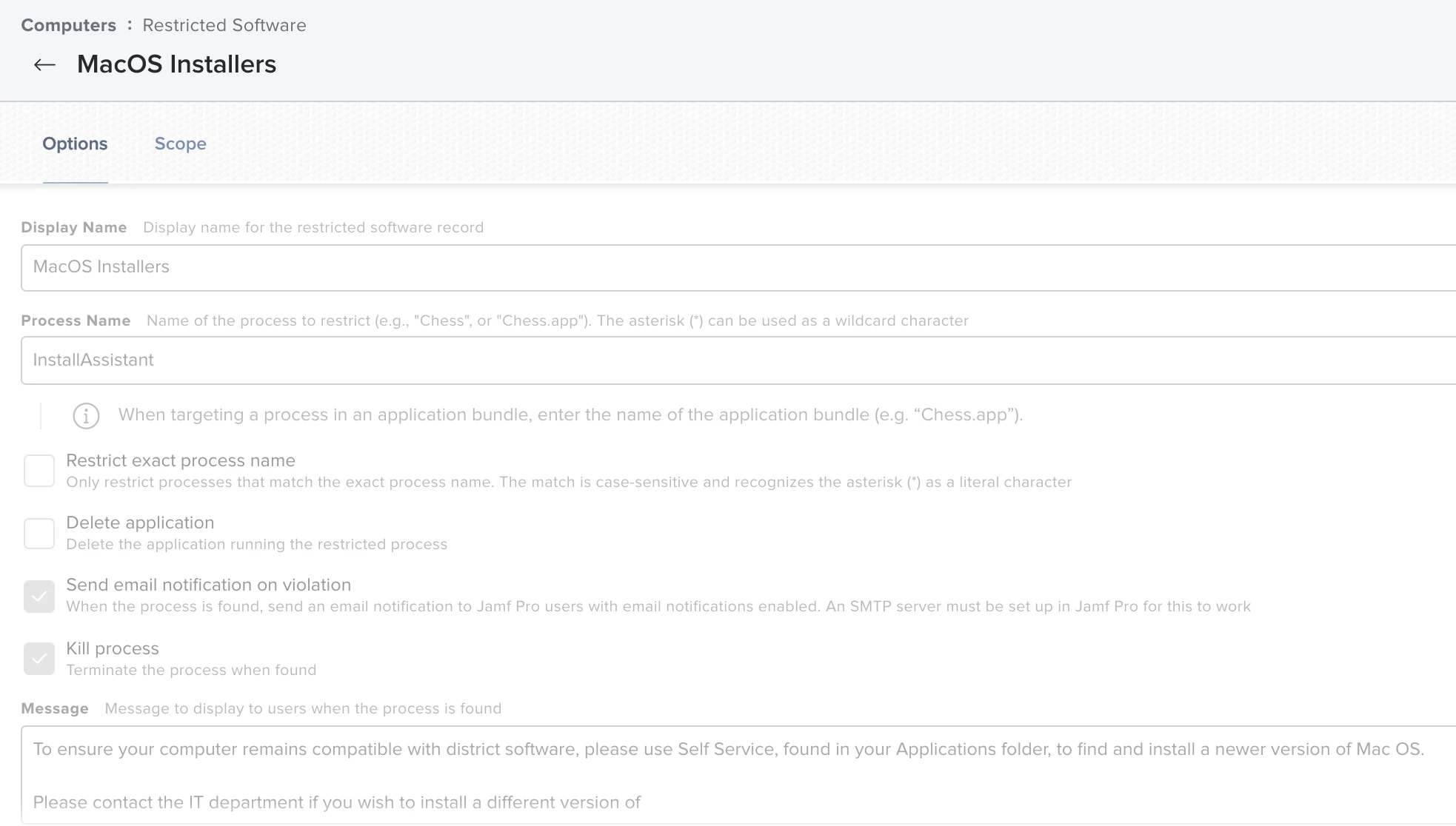The width and height of the screenshot is (1456, 826).
Task: Switch to the Scope tab
Action: tap(180, 144)
